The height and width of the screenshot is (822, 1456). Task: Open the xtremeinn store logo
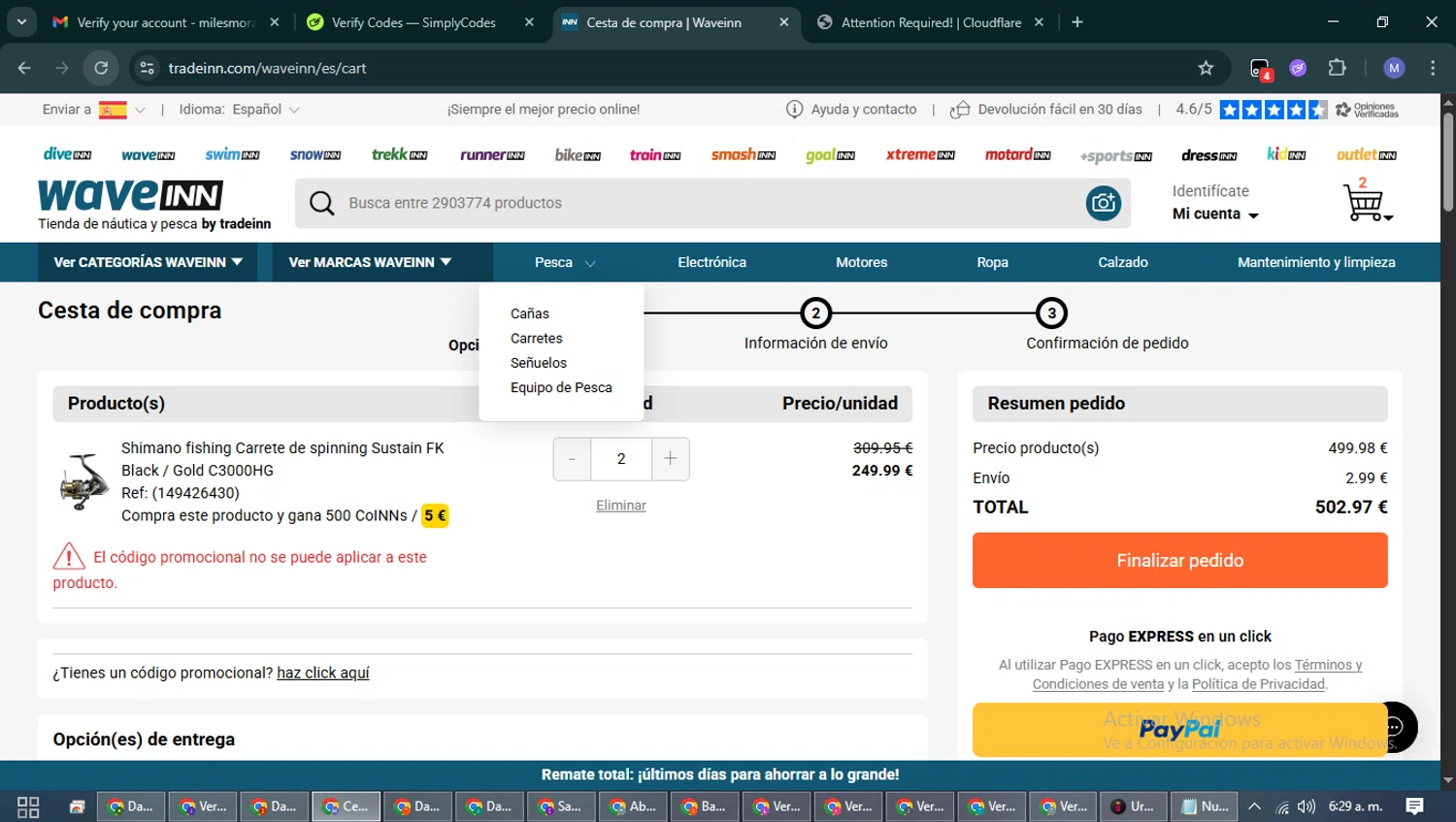[920, 154]
